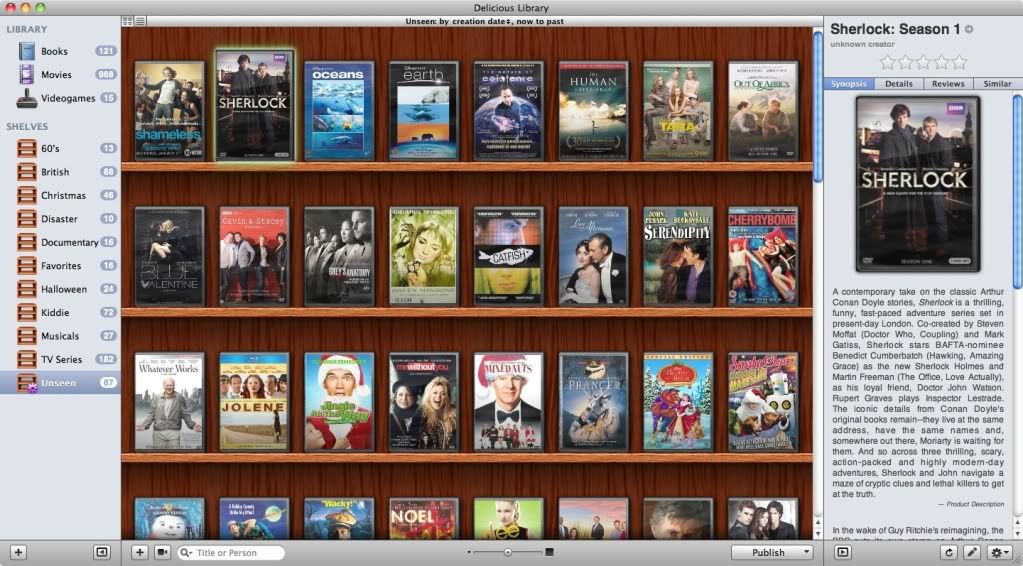Open the Publish dropdown menu

tap(772, 552)
